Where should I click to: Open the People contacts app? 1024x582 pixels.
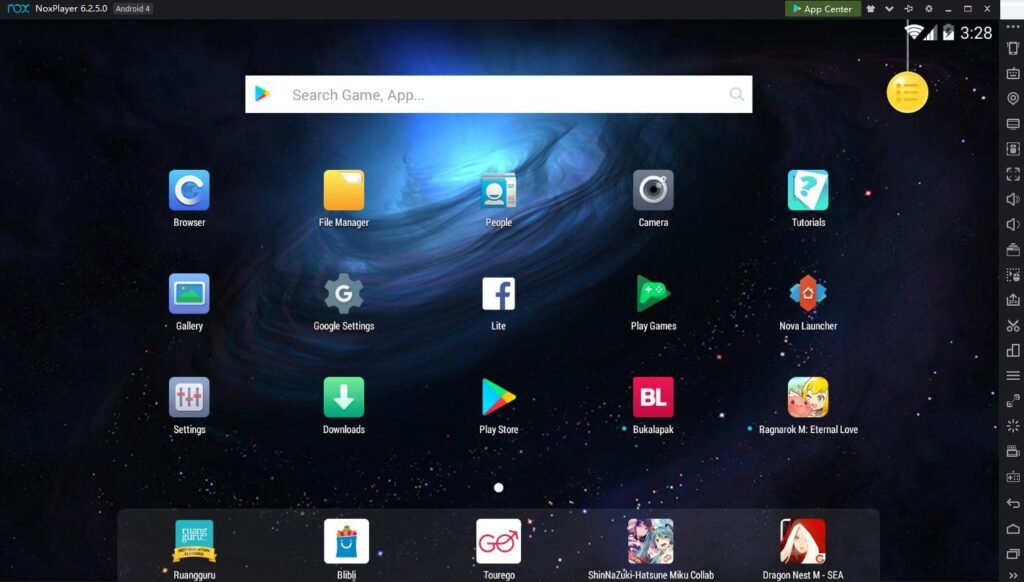pos(498,190)
